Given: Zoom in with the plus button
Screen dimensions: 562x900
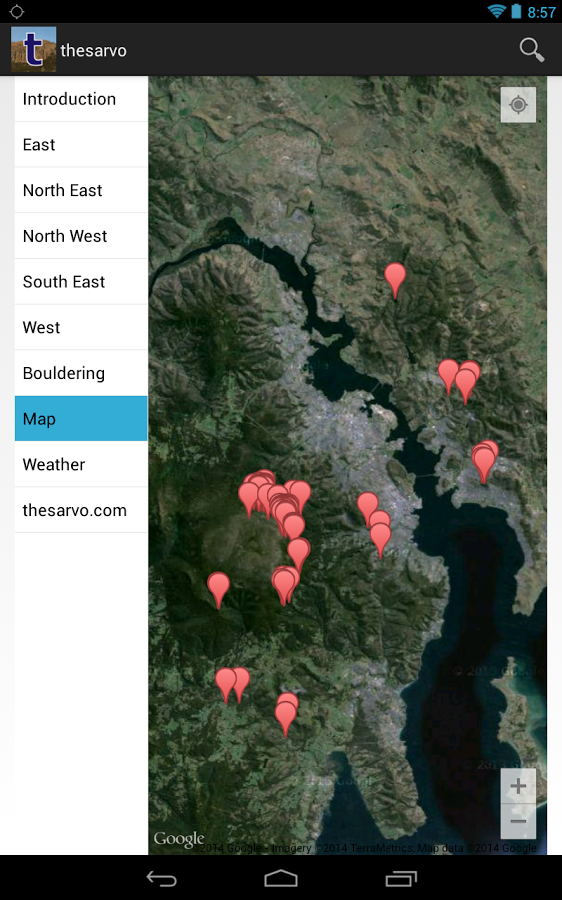Looking at the screenshot, I should point(518,786).
